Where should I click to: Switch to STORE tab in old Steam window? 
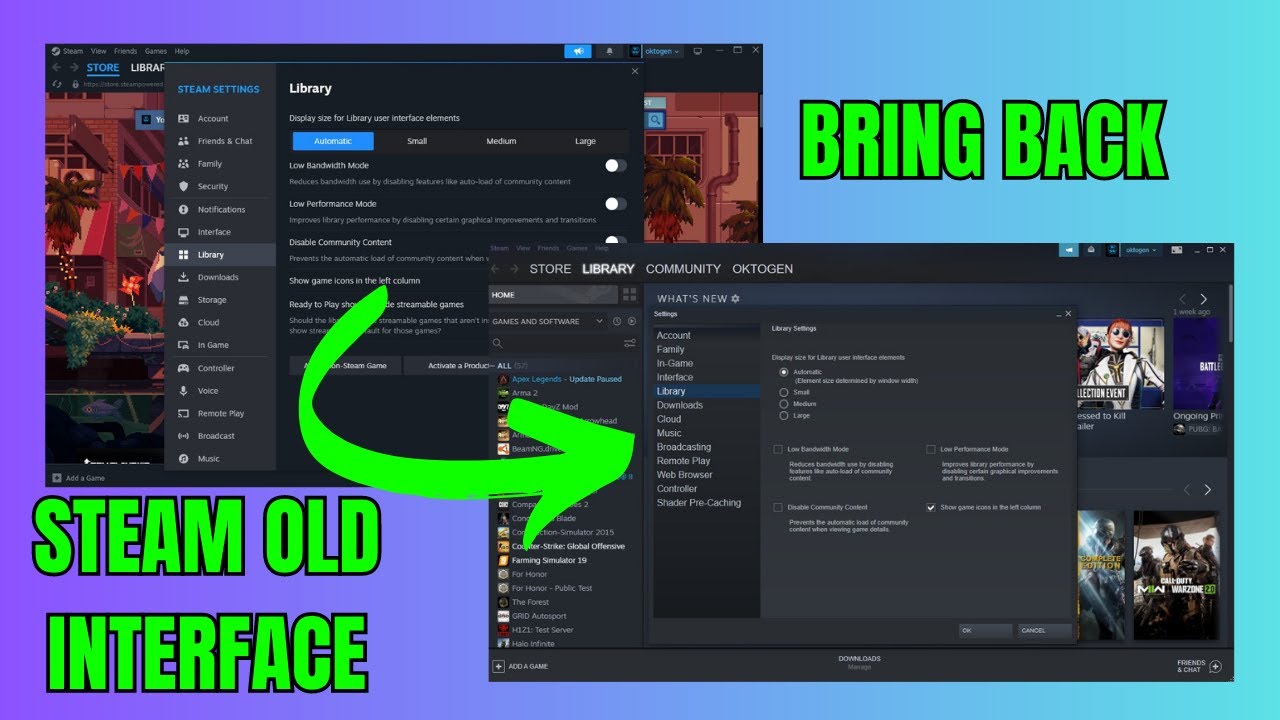[550, 269]
